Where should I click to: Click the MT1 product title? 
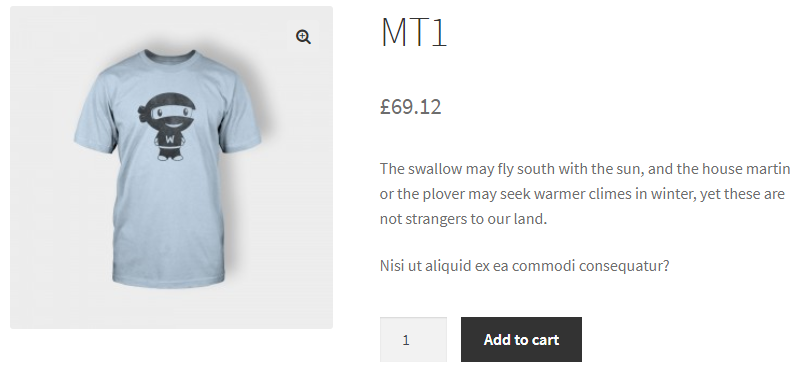click(x=414, y=32)
